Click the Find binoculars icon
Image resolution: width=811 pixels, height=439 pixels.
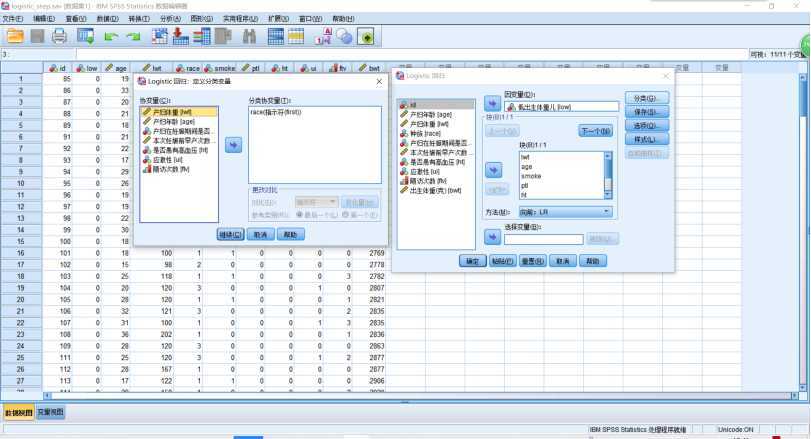click(x=249, y=36)
